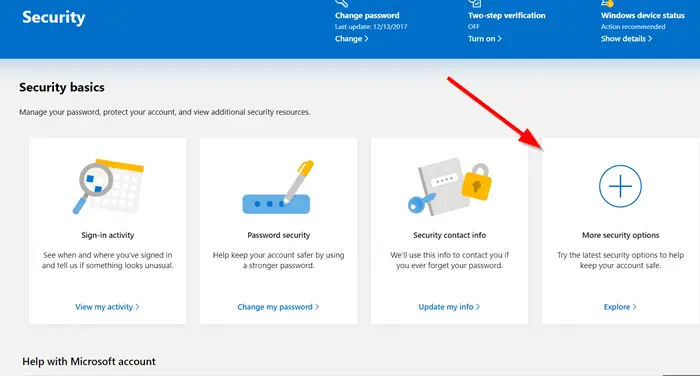Click 'Try the latest security options' description
This screenshot has width=700, height=376.
click(621, 260)
